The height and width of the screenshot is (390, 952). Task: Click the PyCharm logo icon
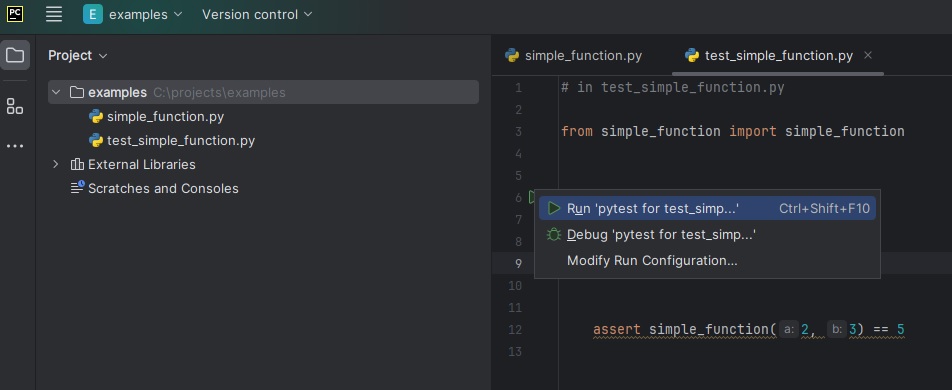15,14
